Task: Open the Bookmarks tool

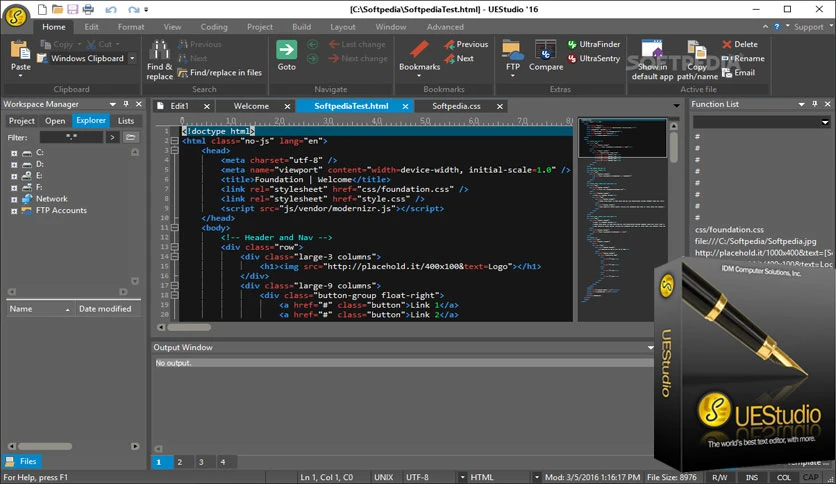Action: point(420,59)
